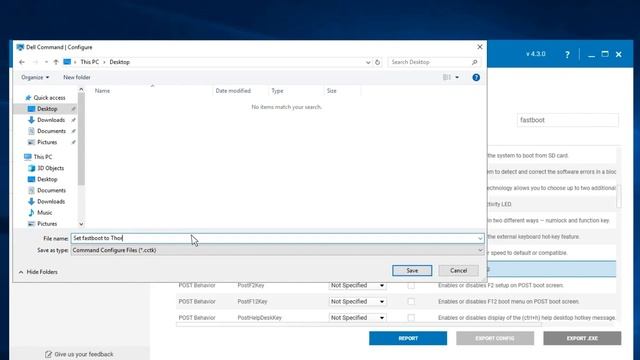The image size is (640, 360).
Task: Open view options dropdown arrow
Action: click(x=457, y=77)
